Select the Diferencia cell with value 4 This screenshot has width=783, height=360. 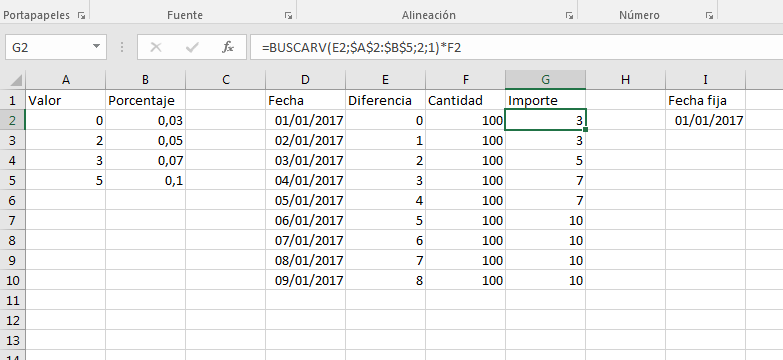tap(385, 200)
